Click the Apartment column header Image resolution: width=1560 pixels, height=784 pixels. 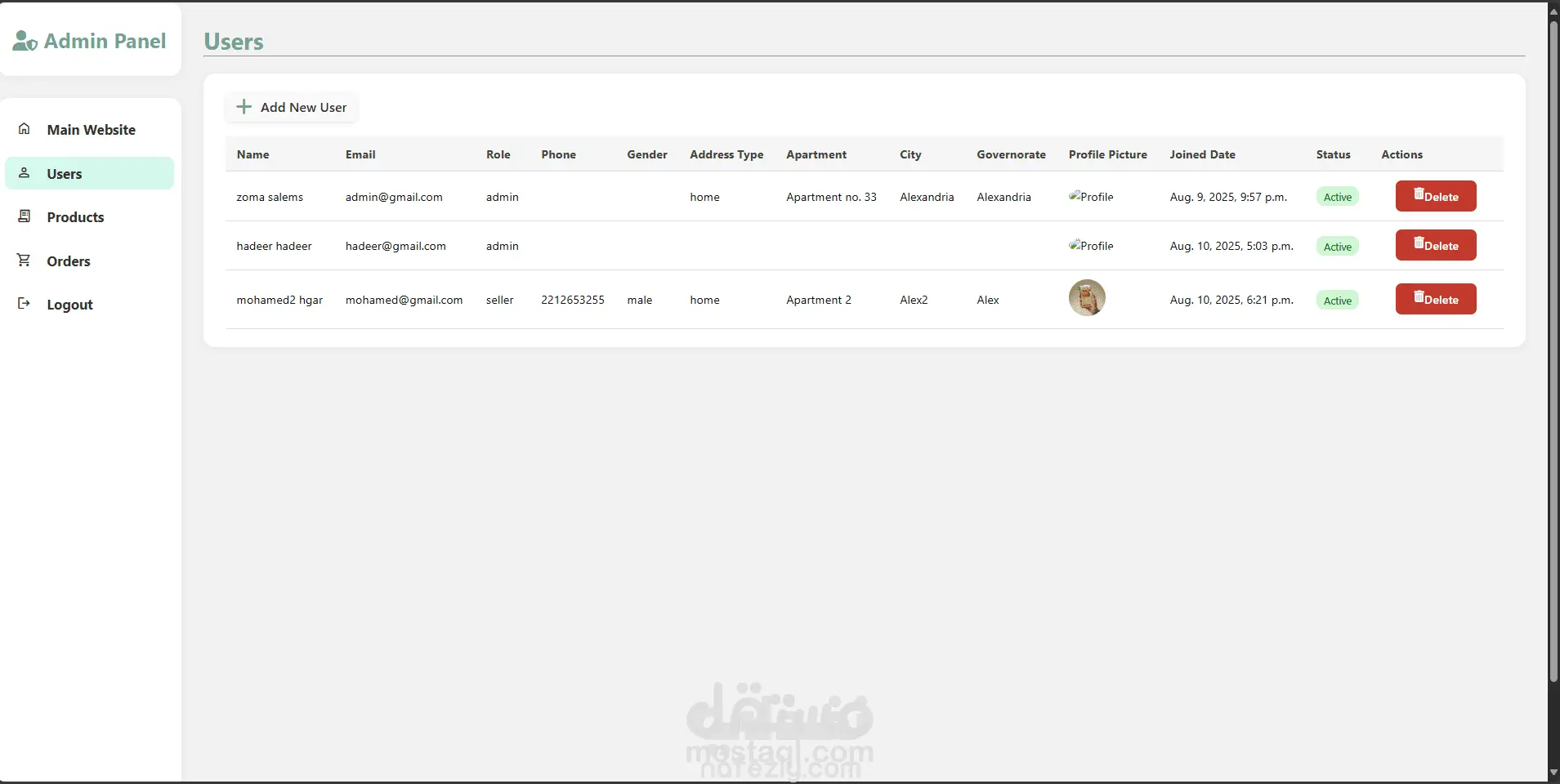(x=816, y=154)
